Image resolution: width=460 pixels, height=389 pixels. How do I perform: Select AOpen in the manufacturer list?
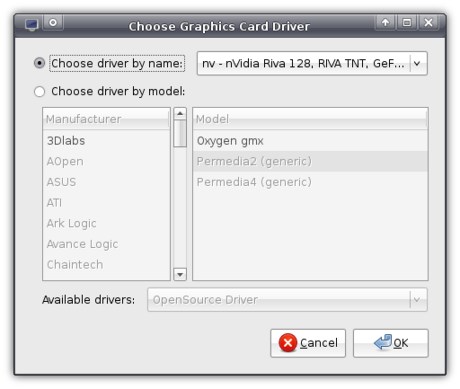(107, 161)
